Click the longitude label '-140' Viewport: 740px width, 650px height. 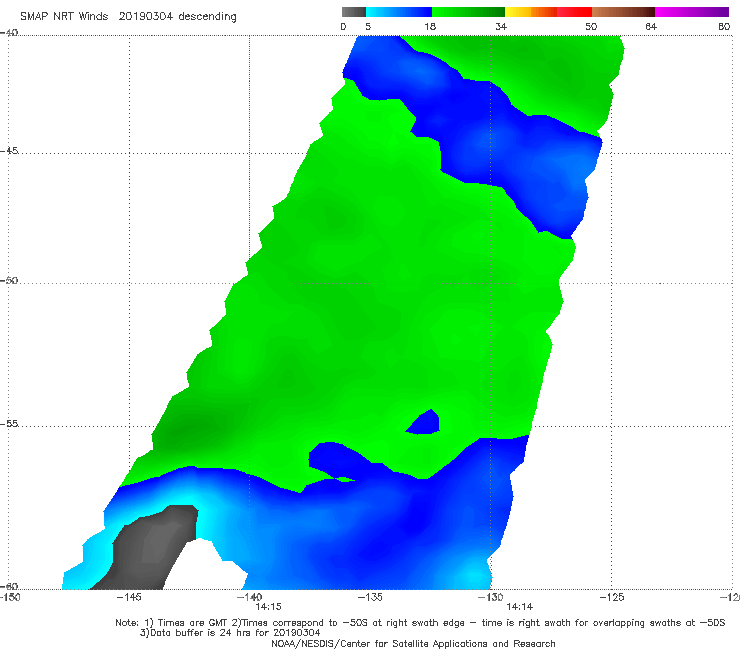pos(249,597)
